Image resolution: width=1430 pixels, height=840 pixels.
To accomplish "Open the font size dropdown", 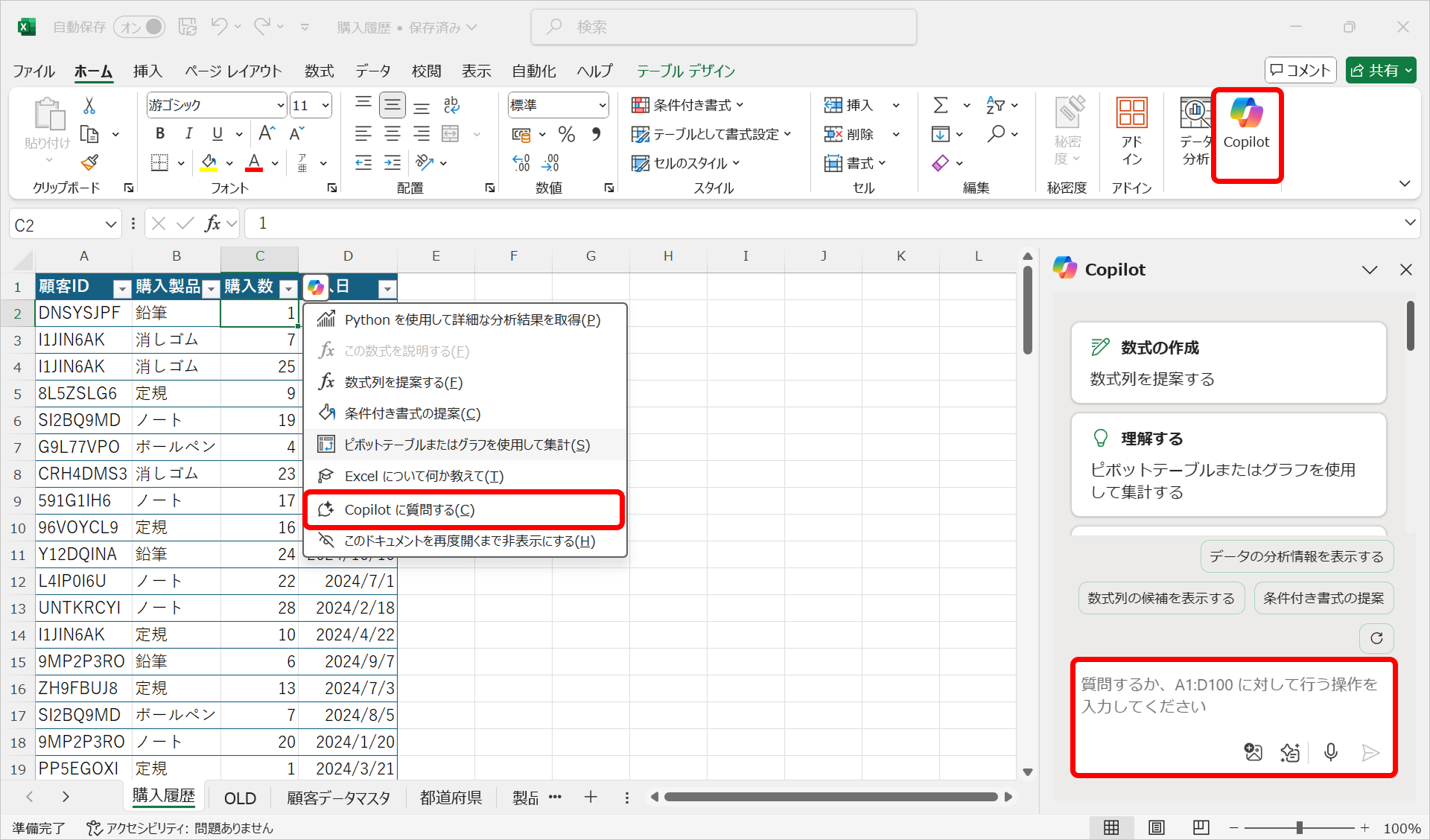I will coord(325,106).
